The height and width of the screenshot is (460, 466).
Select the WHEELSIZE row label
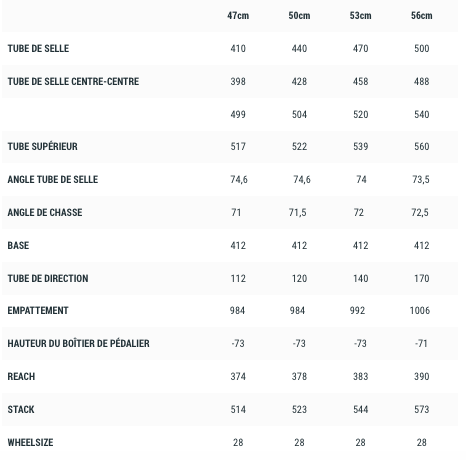coord(30,443)
